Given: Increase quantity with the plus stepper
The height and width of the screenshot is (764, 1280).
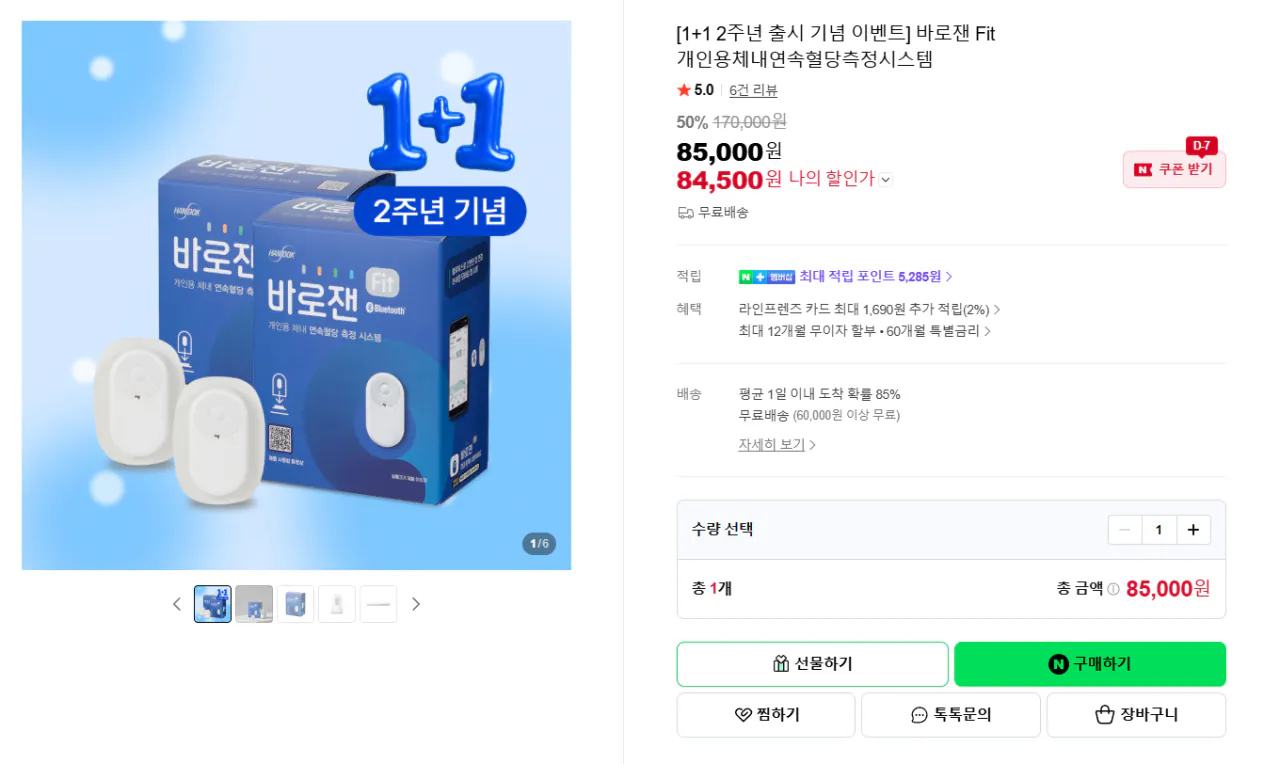Looking at the screenshot, I should [1193, 529].
